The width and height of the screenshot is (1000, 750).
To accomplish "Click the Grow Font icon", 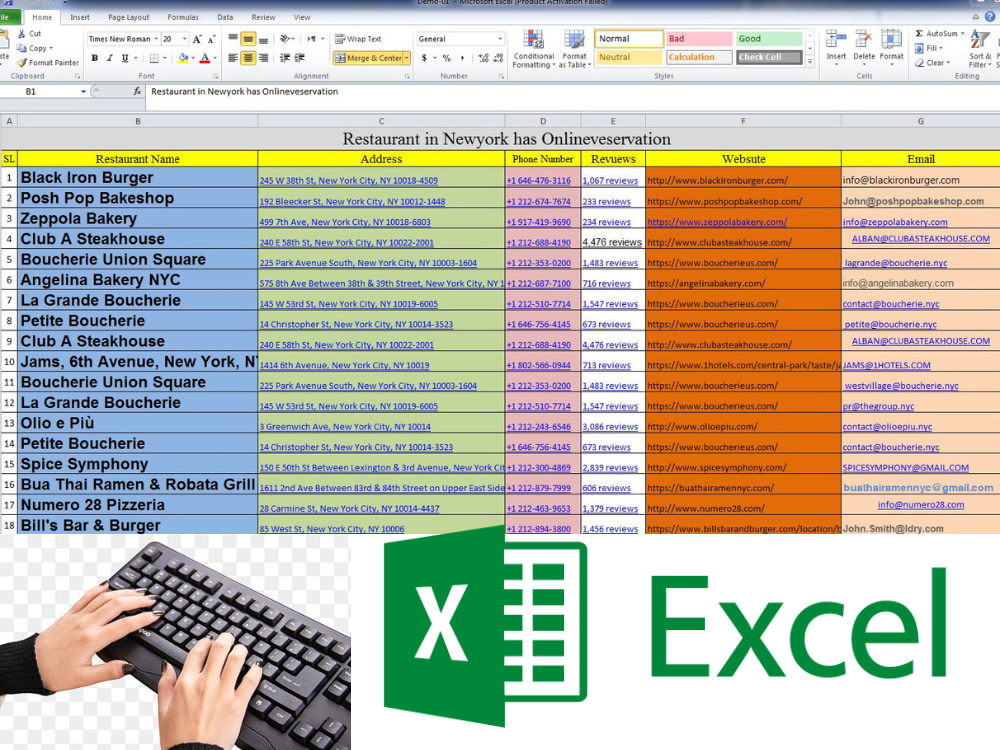I will [x=197, y=39].
